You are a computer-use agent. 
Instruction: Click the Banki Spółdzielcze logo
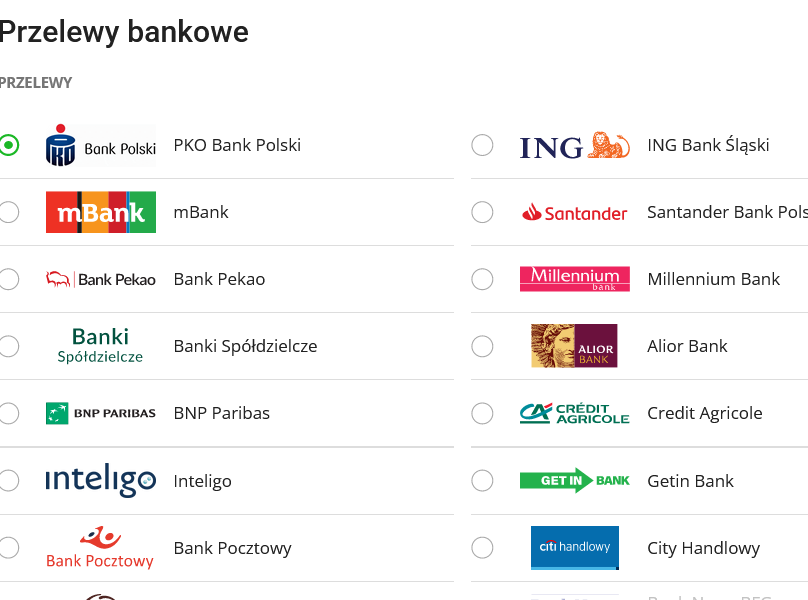click(x=101, y=346)
